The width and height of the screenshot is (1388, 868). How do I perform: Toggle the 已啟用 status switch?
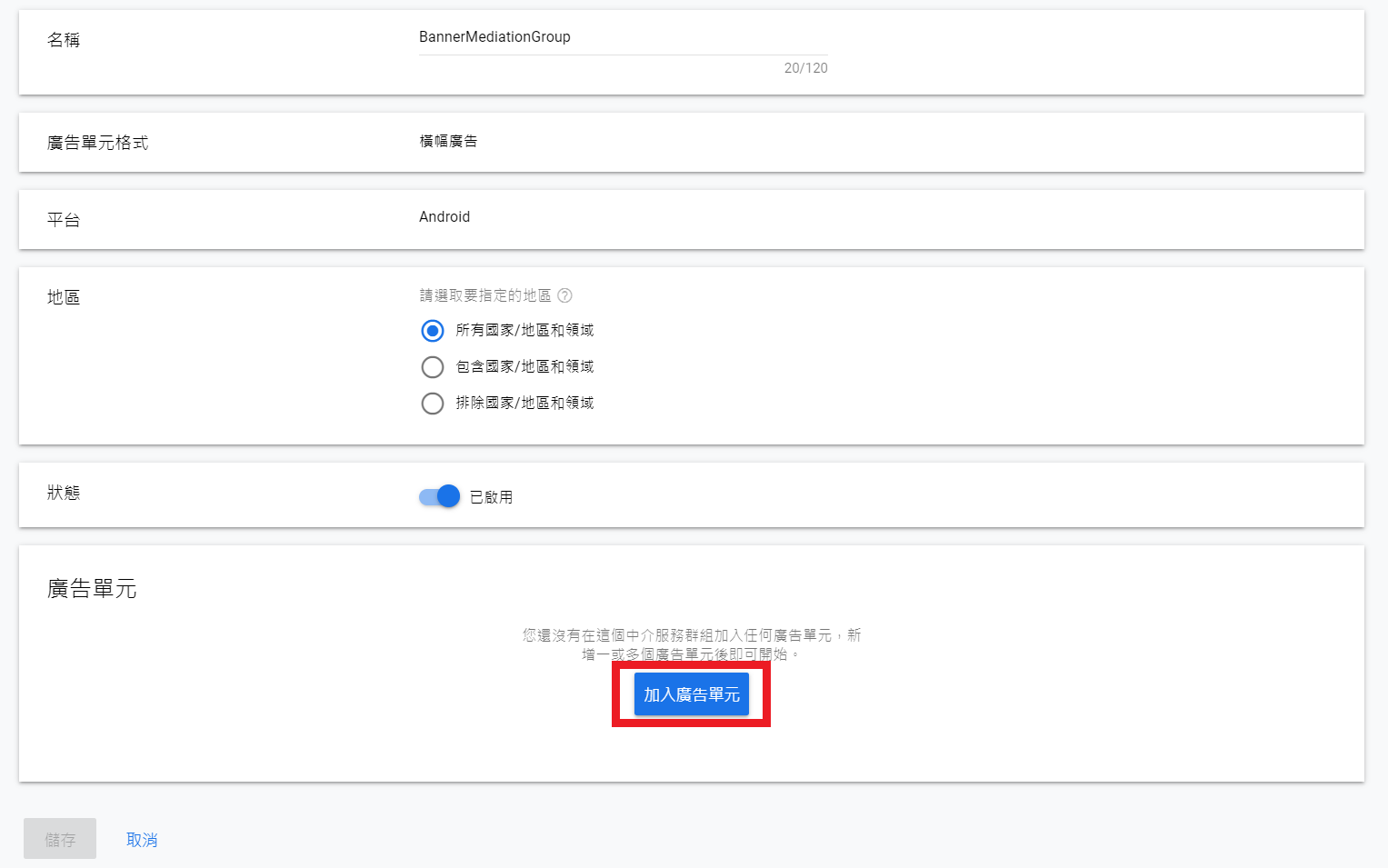439,496
